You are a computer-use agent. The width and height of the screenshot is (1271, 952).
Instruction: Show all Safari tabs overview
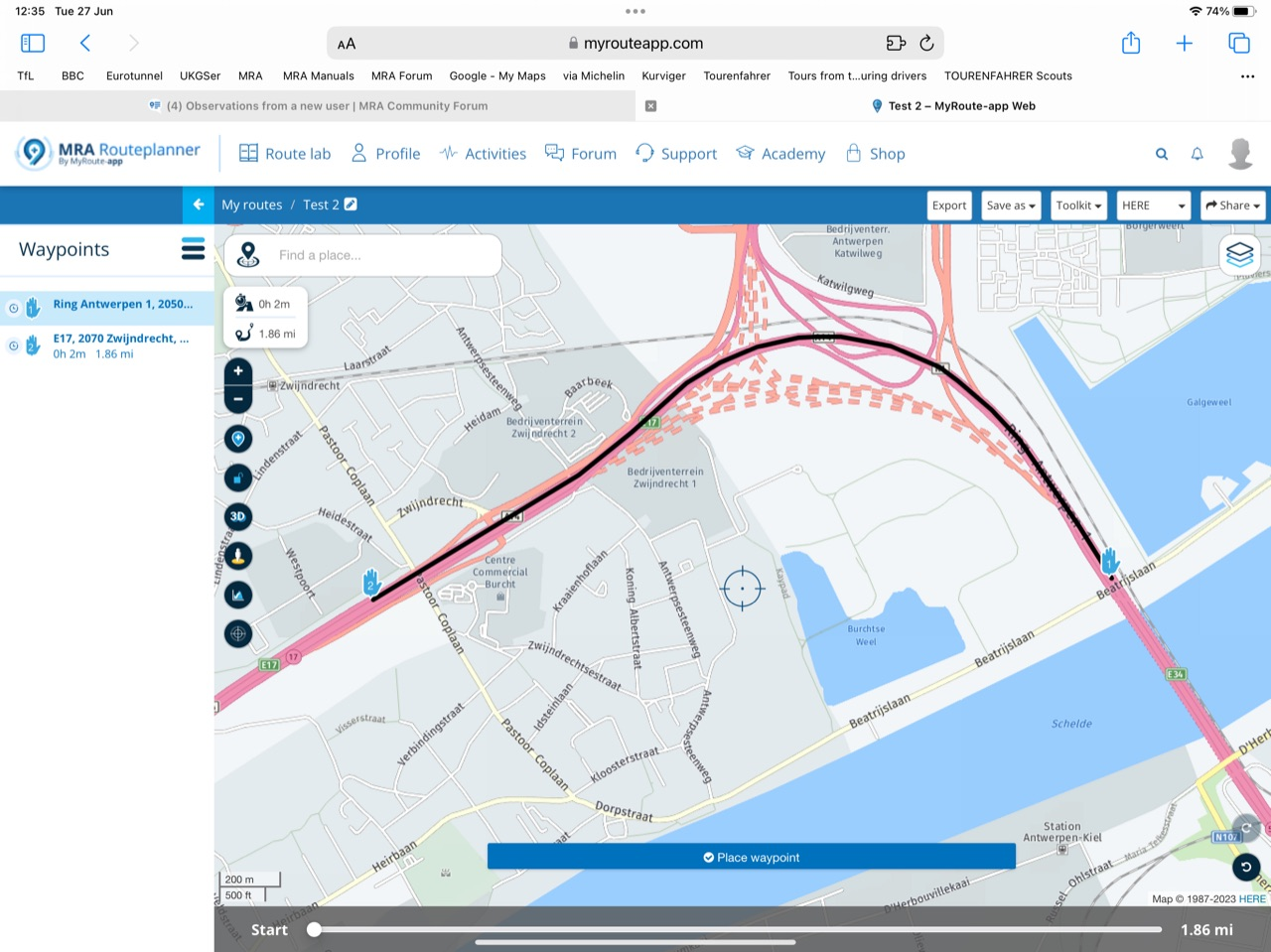point(1239,43)
